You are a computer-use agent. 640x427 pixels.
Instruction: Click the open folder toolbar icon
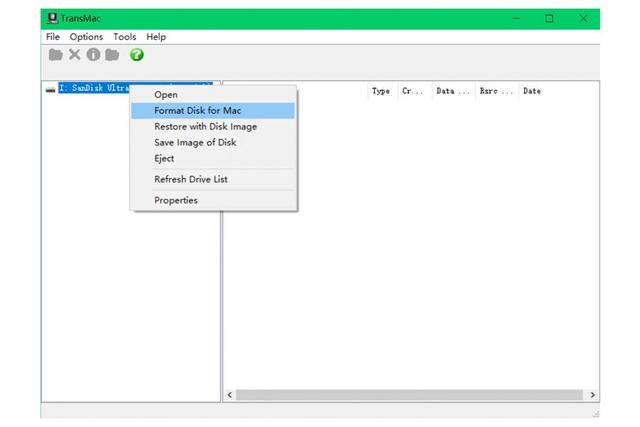coord(56,55)
